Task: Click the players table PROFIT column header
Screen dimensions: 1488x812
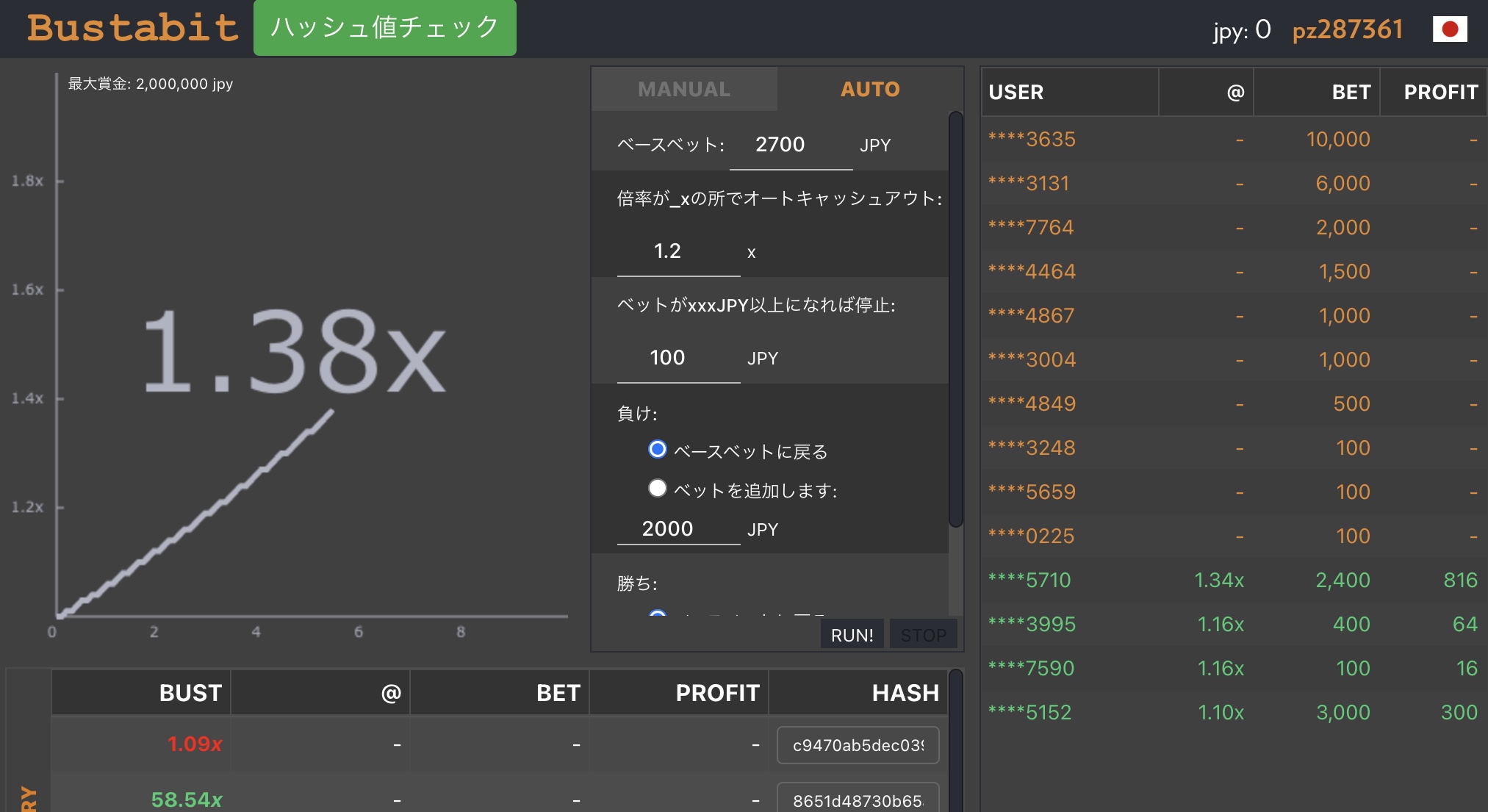Action: pyautogui.click(x=1433, y=92)
